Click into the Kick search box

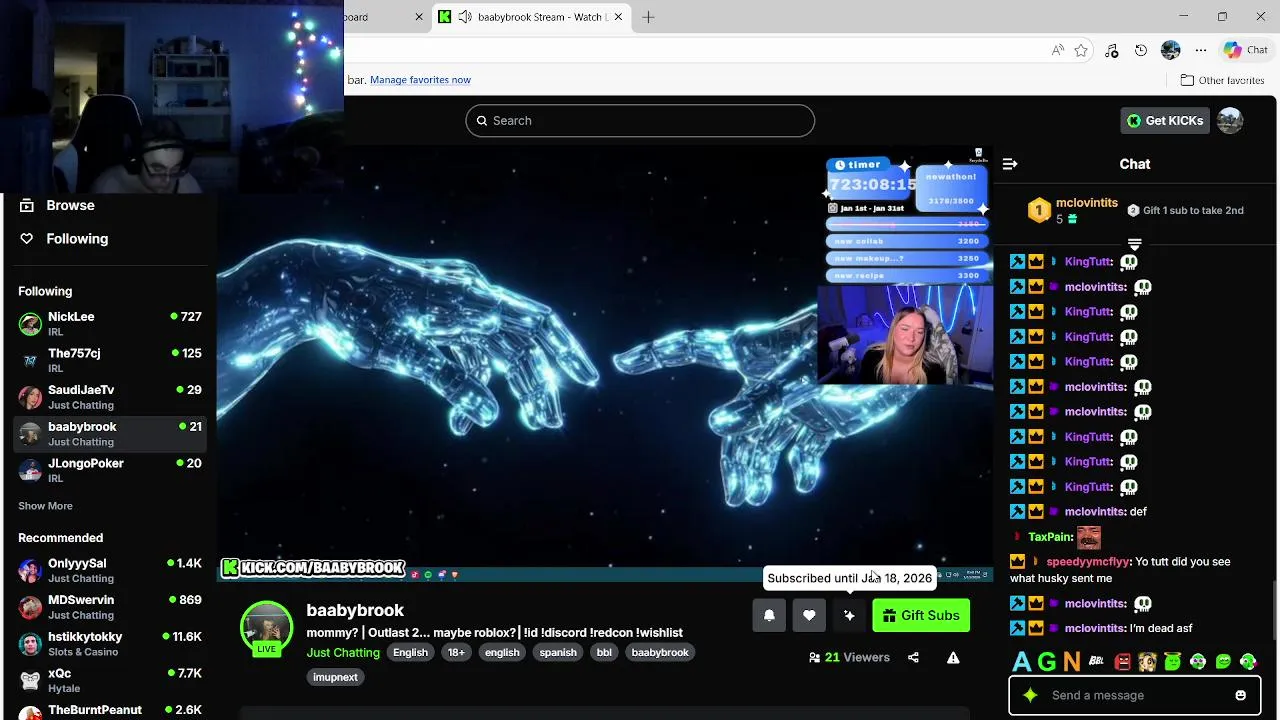pyautogui.click(x=640, y=120)
